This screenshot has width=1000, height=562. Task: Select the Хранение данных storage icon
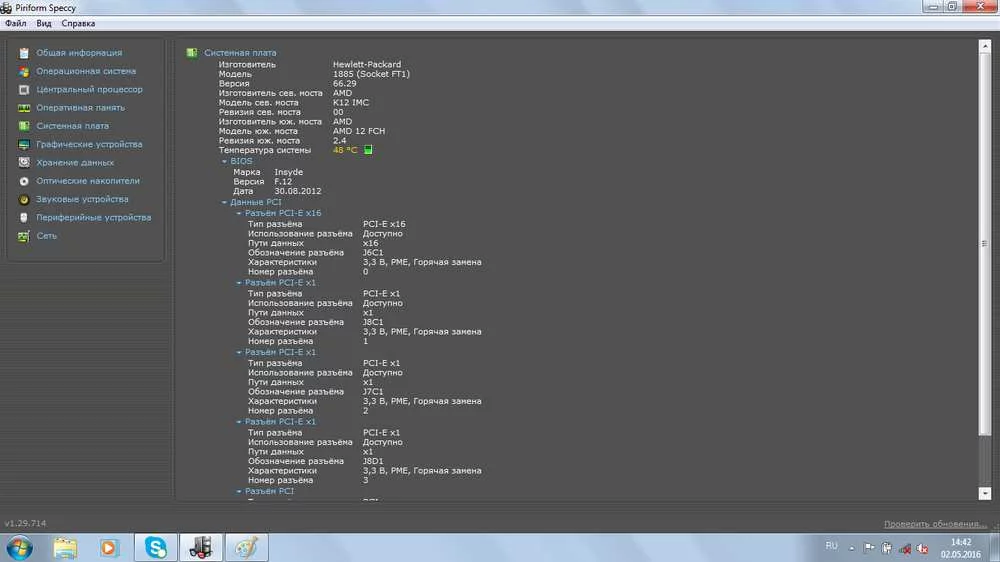24,163
